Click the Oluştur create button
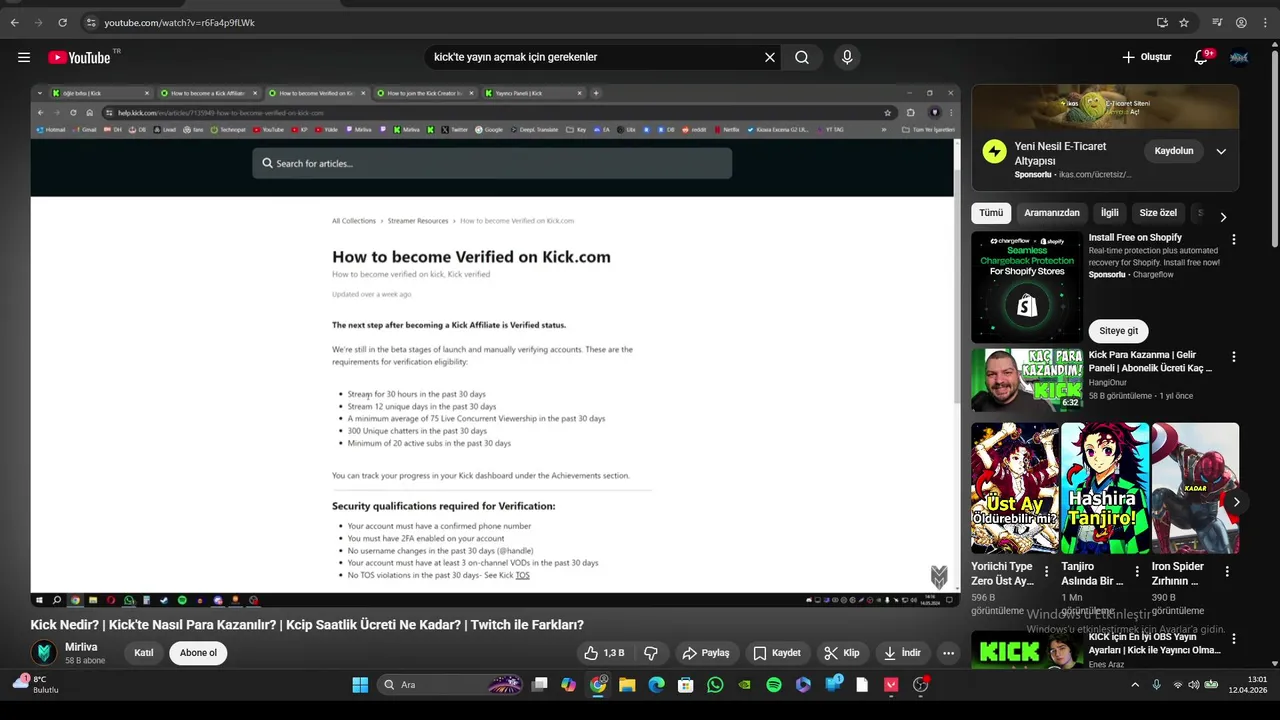Image resolution: width=1280 pixels, height=720 pixels. click(x=1146, y=57)
